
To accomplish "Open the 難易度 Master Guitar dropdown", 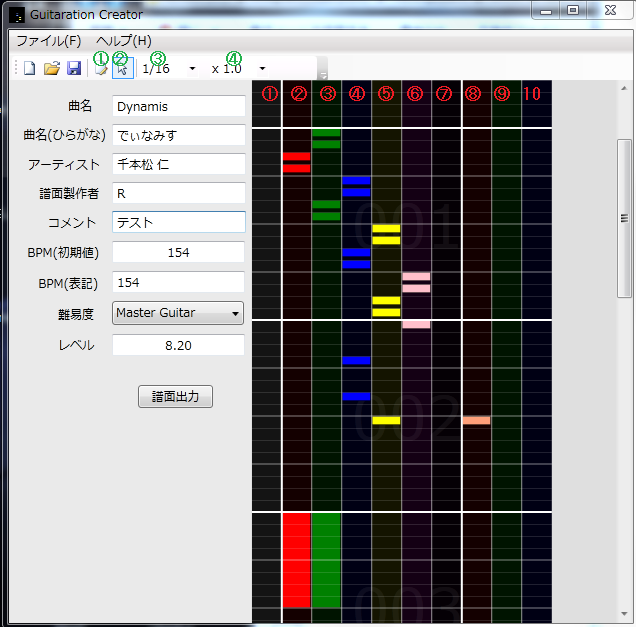I will tap(178, 313).
